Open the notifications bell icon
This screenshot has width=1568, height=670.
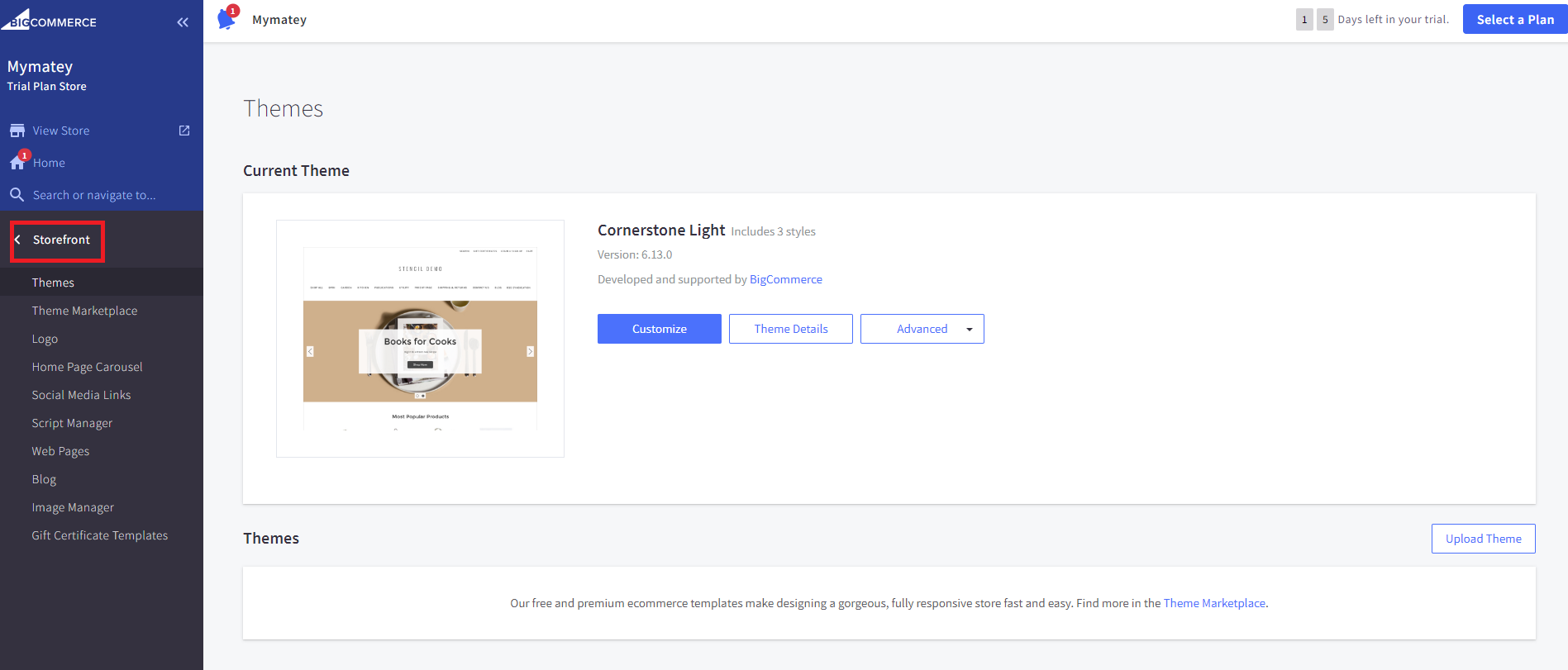(226, 19)
